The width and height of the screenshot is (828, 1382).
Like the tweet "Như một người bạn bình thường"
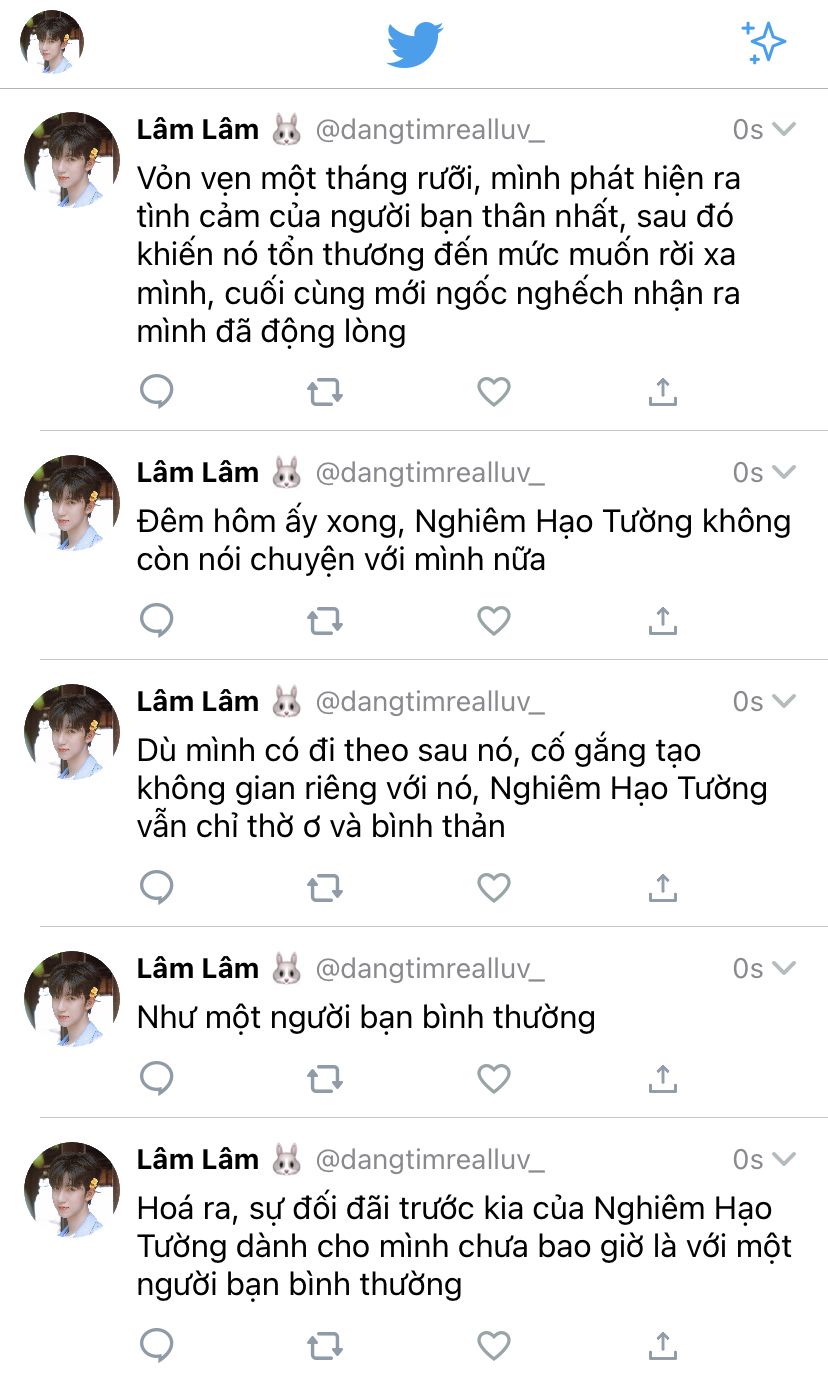[494, 1078]
